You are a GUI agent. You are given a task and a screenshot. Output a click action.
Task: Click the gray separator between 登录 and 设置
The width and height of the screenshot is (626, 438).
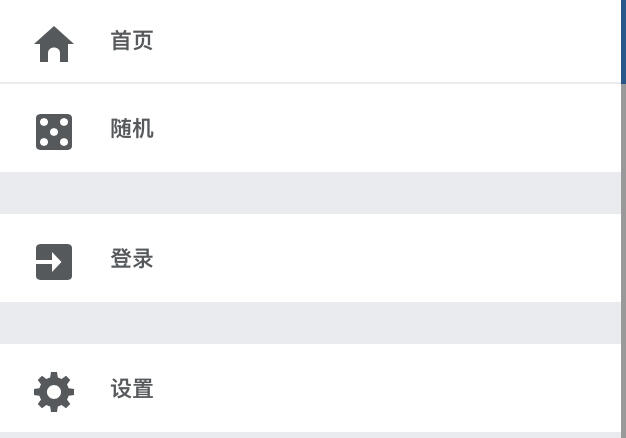coord(310,323)
